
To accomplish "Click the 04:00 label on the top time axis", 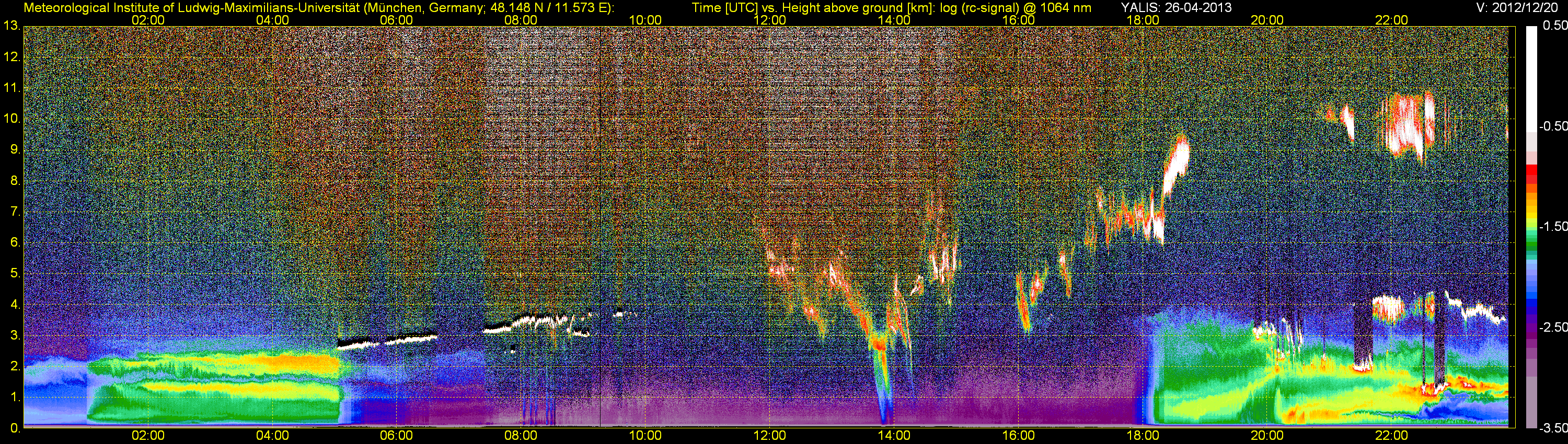I will click(x=272, y=20).
